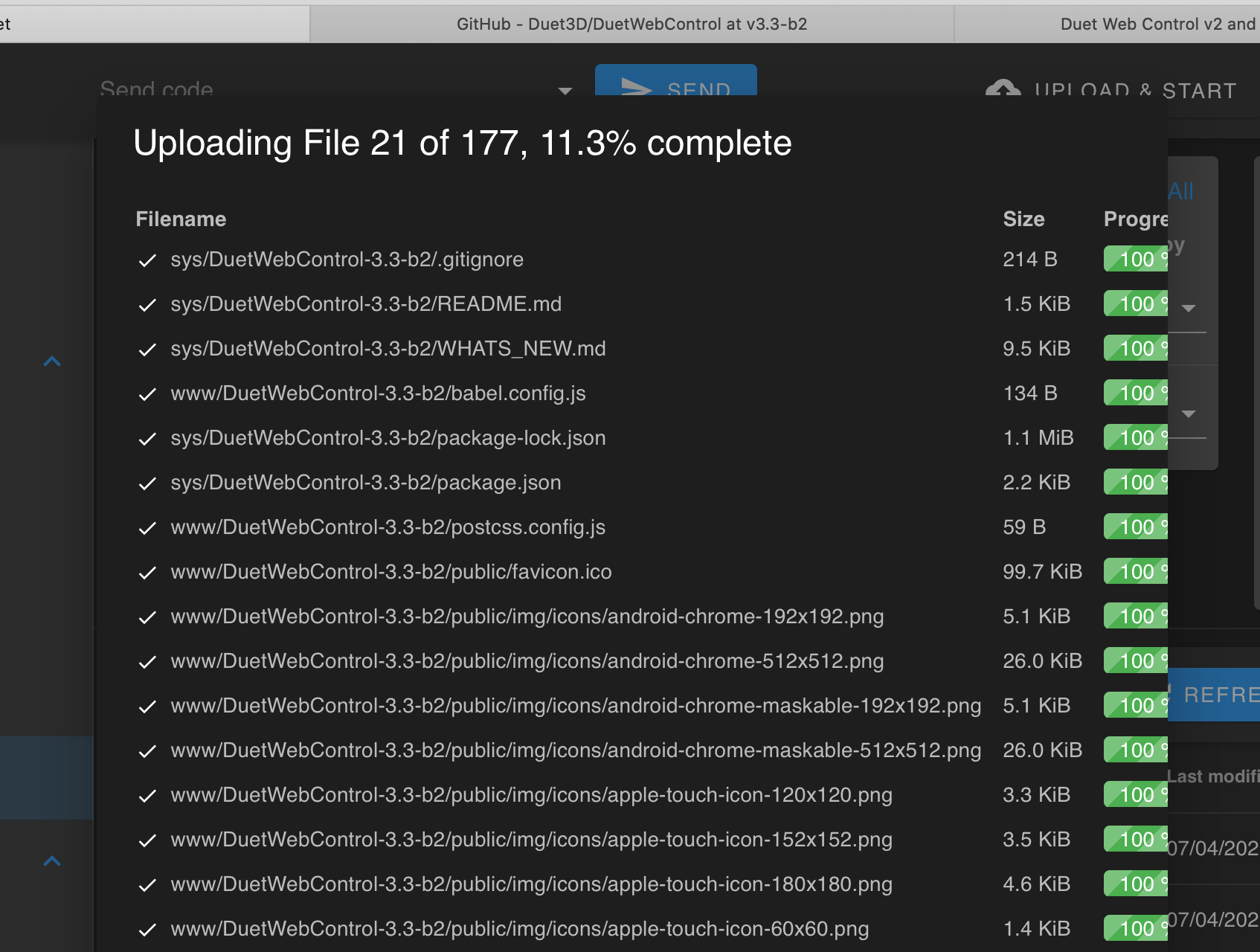Select filename ending apple-touch-icon-60x60.png

[x=520, y=928]
